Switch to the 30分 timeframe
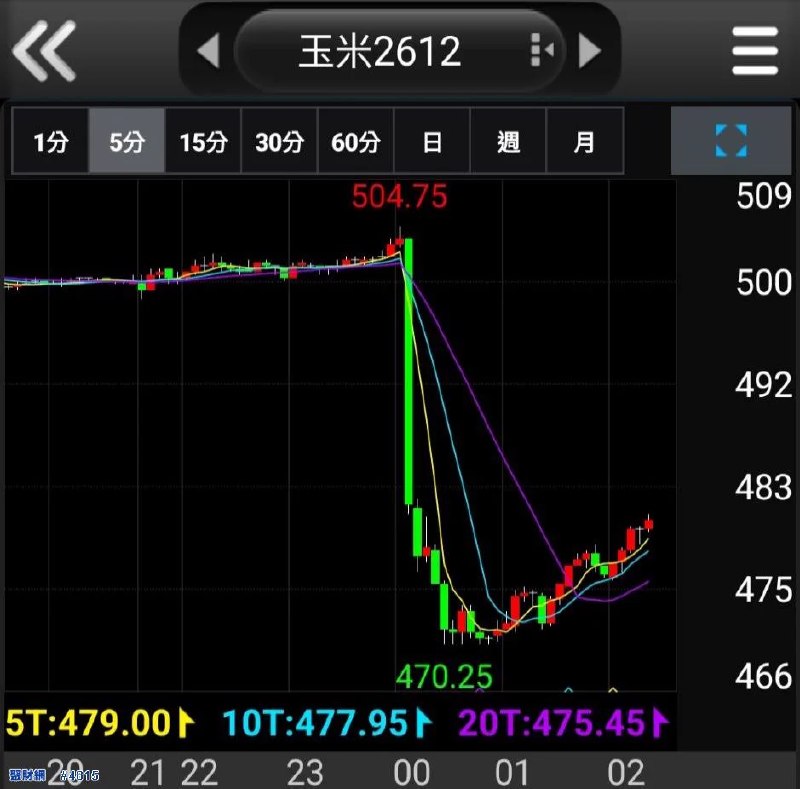800x789 pixels. point(280,141)
